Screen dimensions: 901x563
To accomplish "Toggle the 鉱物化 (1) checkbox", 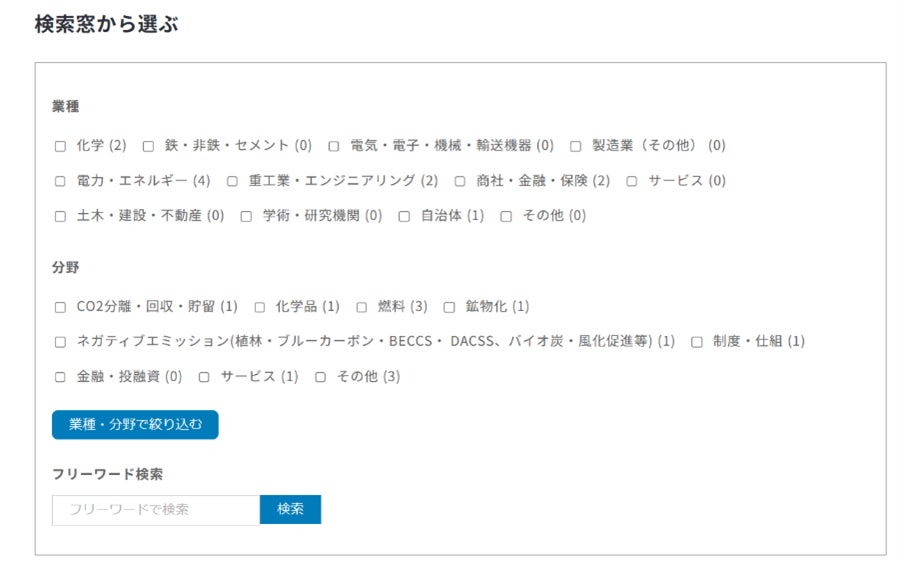I will coord(449,307).
